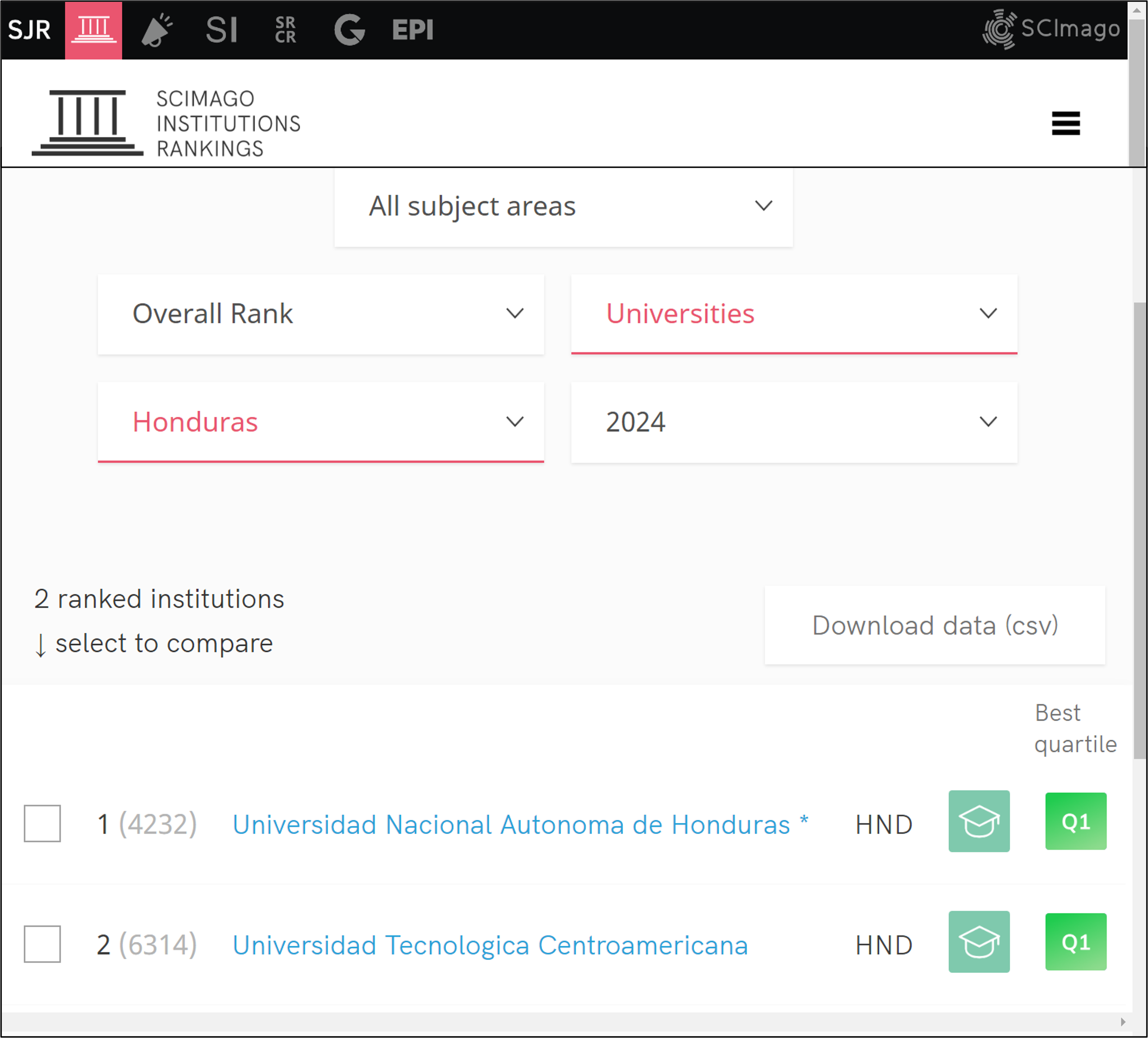Click Download data (csv) button
The image size is (1148, 1038).
click(934, 625)
